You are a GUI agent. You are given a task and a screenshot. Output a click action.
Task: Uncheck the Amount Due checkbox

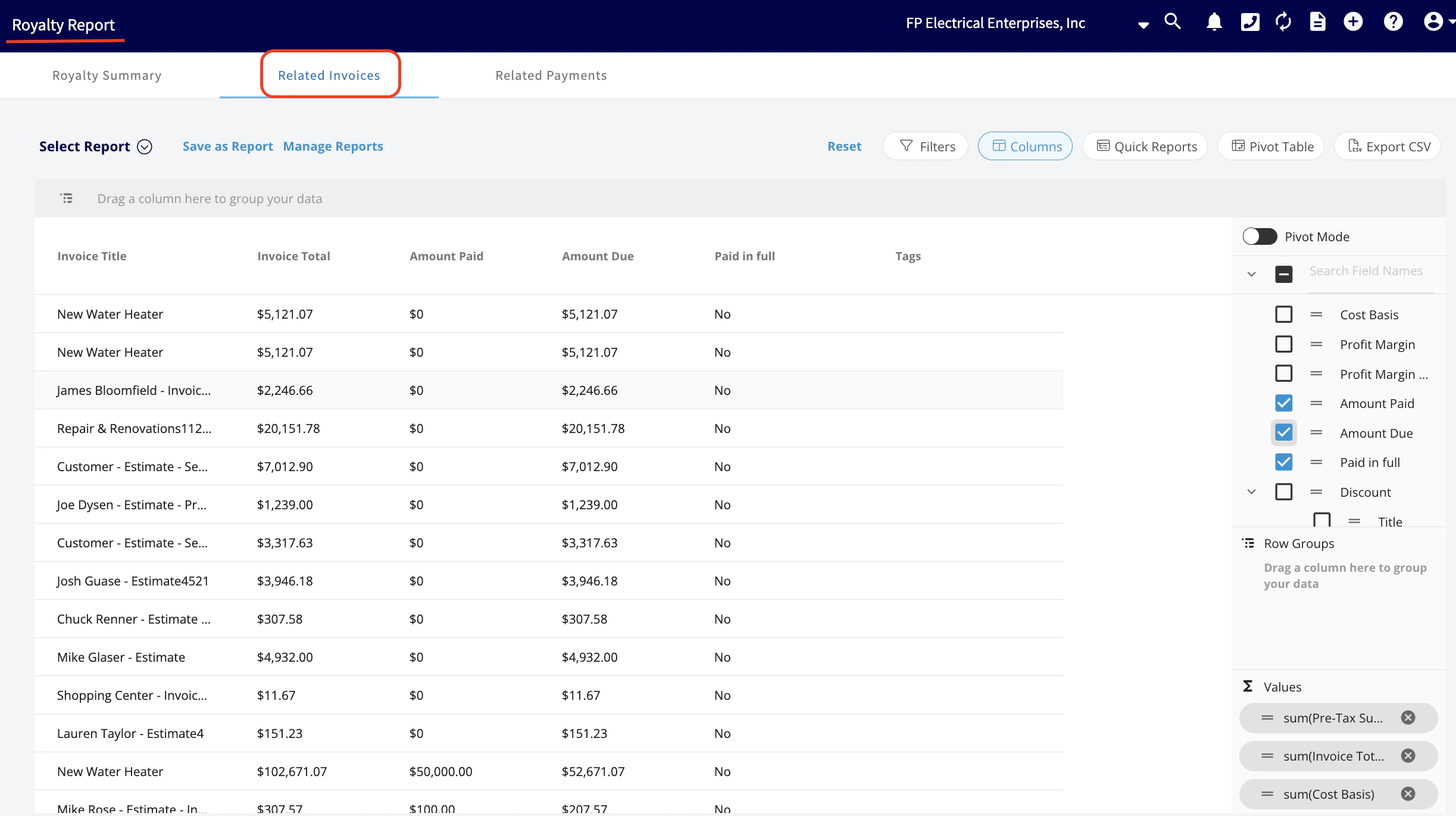click(x=1284, y=432)
